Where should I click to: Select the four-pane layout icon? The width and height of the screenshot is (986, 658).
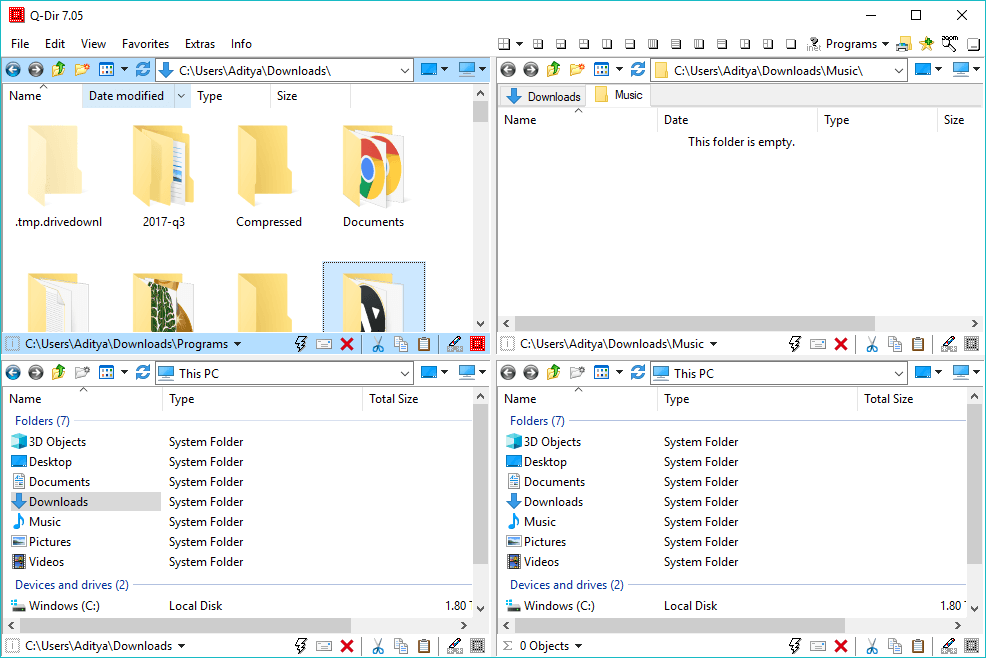pos(505,44)
